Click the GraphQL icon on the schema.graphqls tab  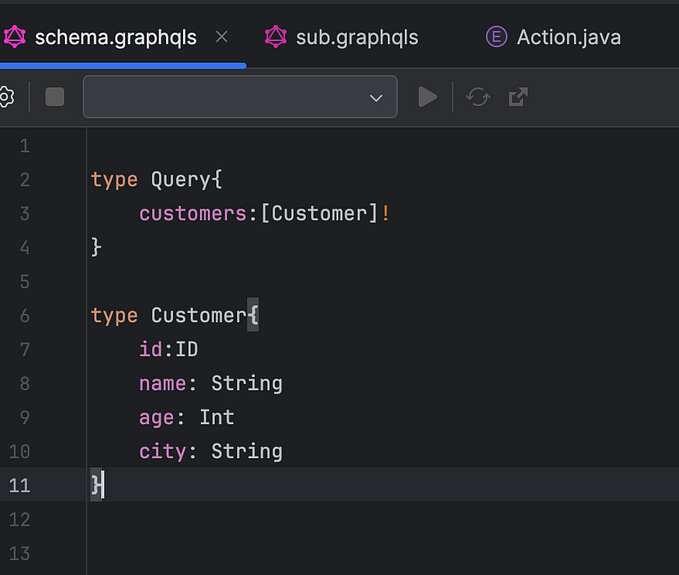pos(15,37)
